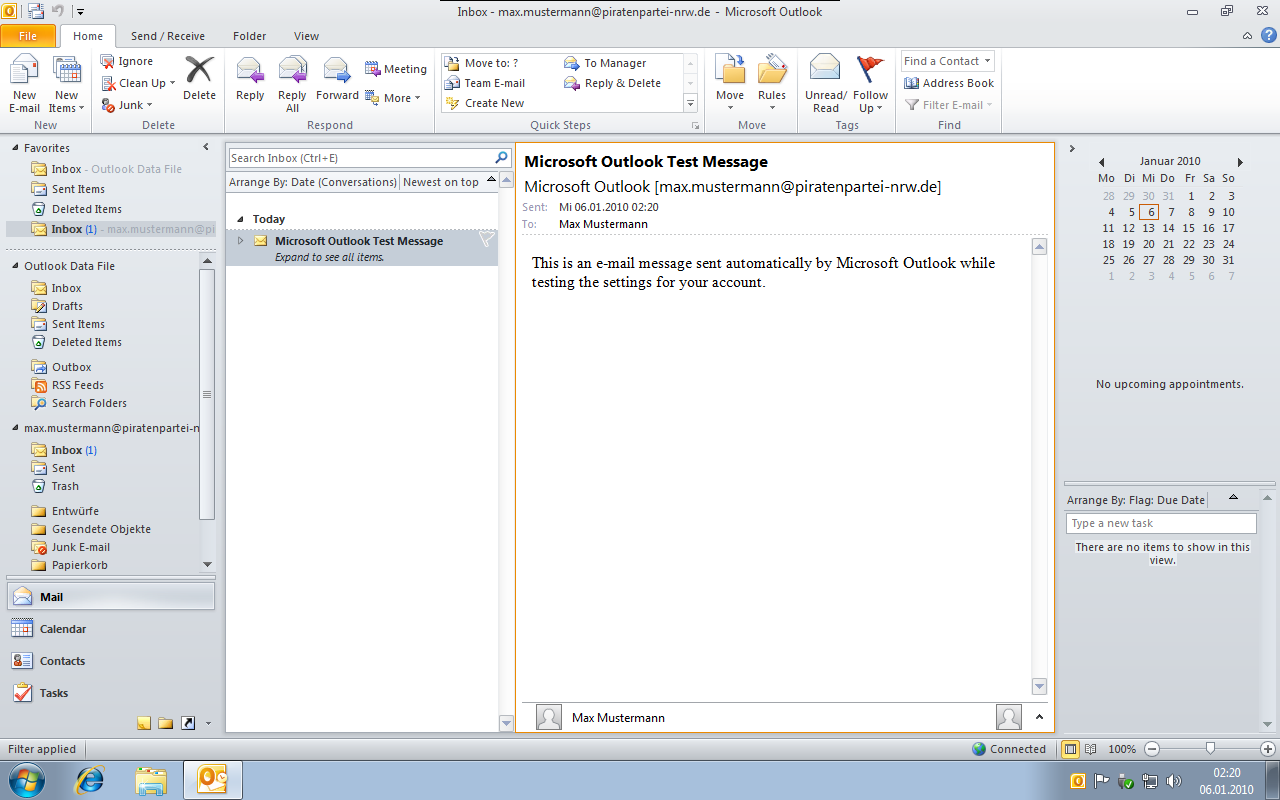1280x800 pixels.
Task: Flag the Microsoft Outlook Test Message
Action: [485, 240]
